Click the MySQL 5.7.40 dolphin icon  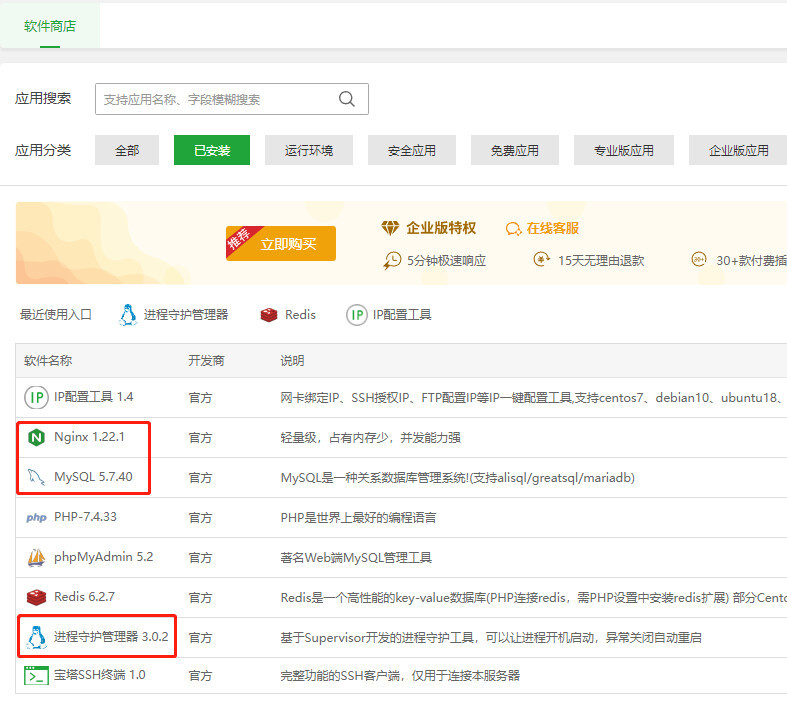pyautogui.click(x=36, y=477)
